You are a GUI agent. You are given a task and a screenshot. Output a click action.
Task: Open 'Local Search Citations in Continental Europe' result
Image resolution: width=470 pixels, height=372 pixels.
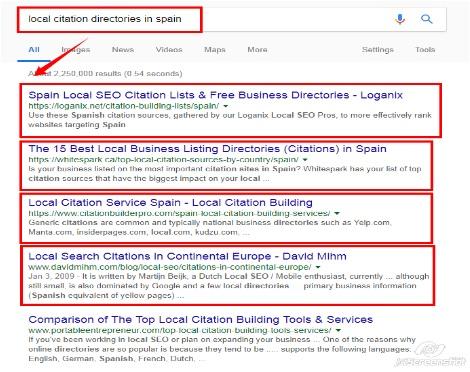(187, 256)
